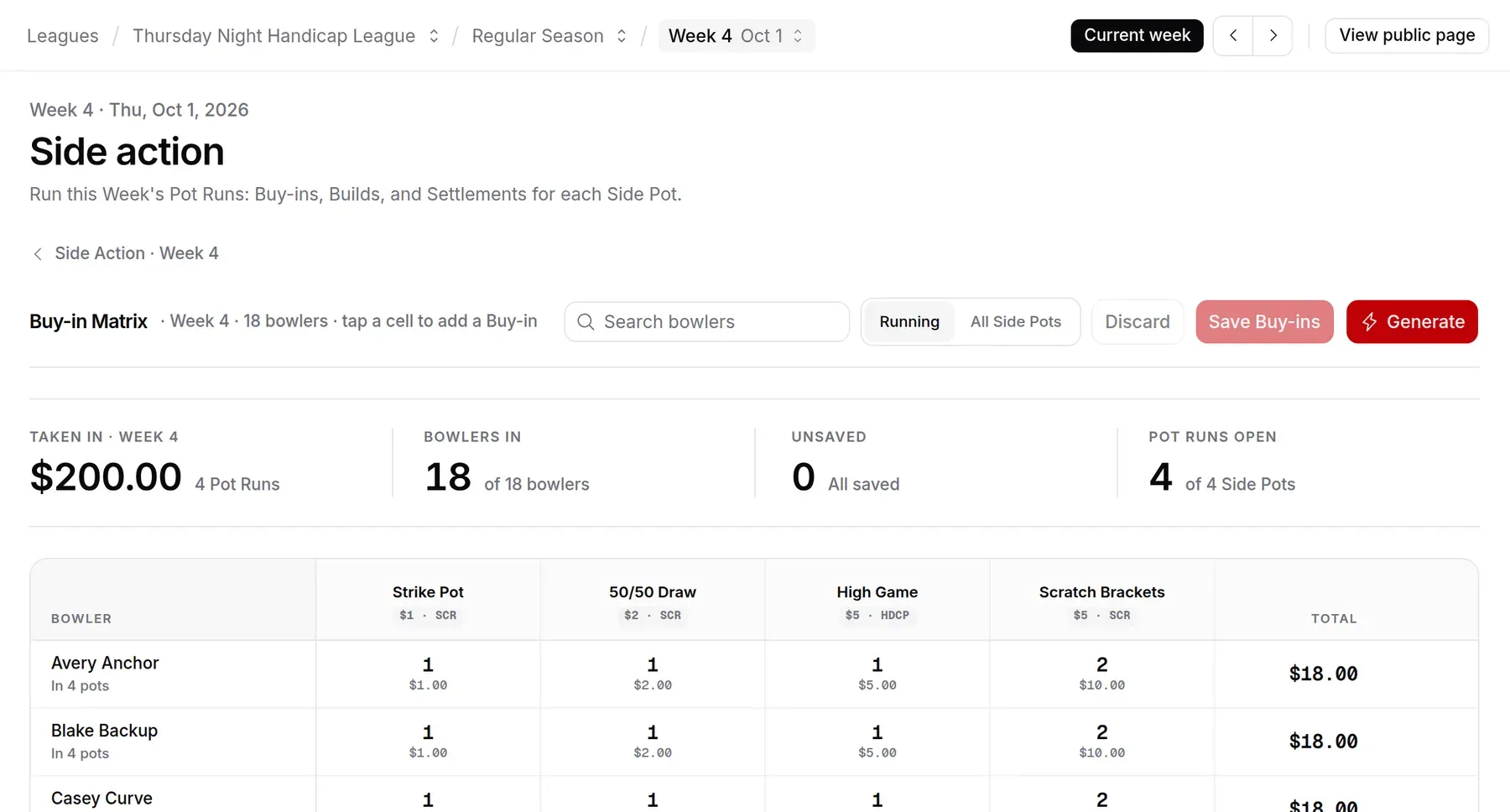The height and width of the screenshot is (812, 1510).
Task: Discard buy-in changes
Action: pyautogui.click(x=1138, y=322)
